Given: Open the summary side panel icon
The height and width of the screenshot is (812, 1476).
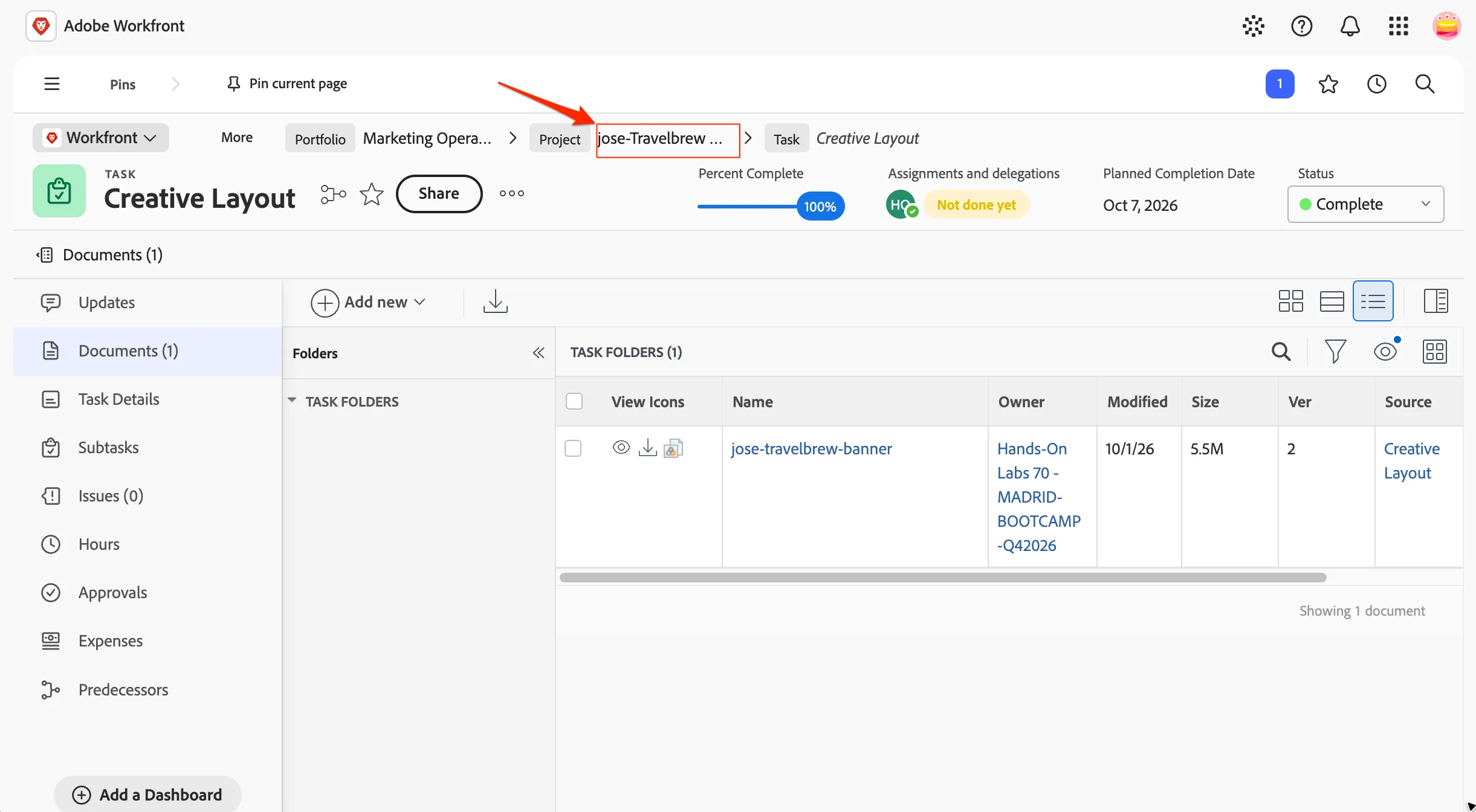Looking at the screenshot, I should tap(1436, 301).
